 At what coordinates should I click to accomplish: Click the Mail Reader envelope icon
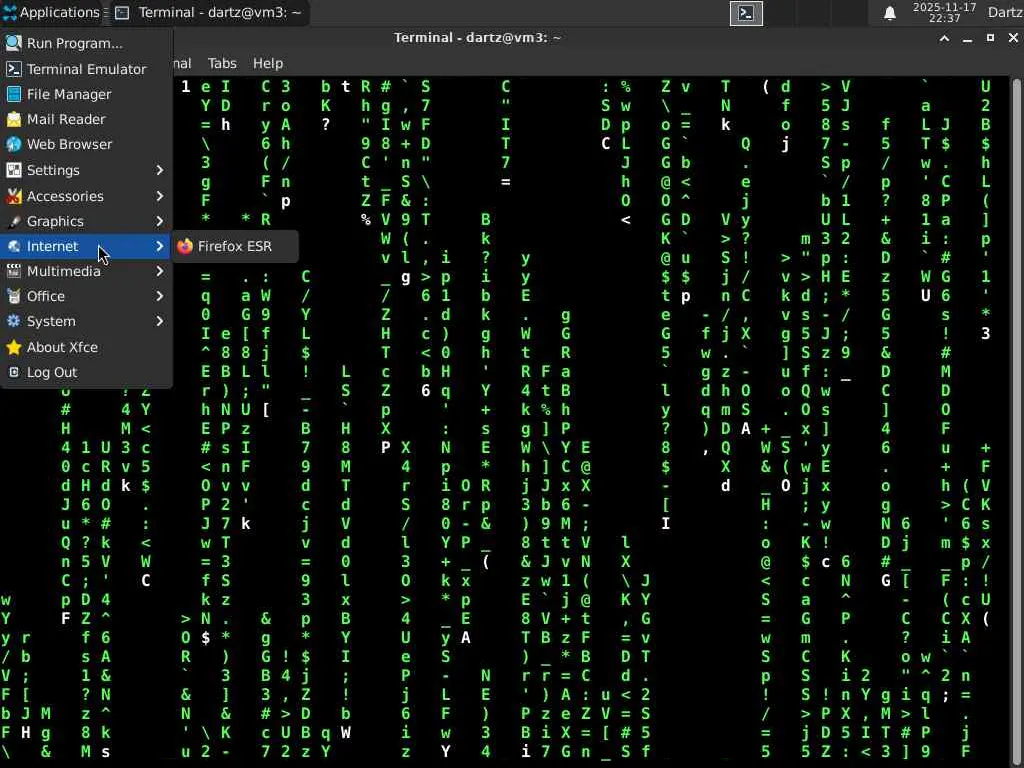(13, 119)
